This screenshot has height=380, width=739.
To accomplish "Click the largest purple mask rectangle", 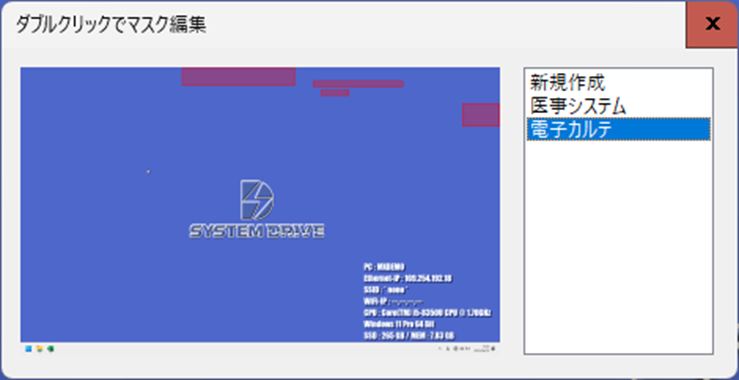I will click(x=238, y=77).
